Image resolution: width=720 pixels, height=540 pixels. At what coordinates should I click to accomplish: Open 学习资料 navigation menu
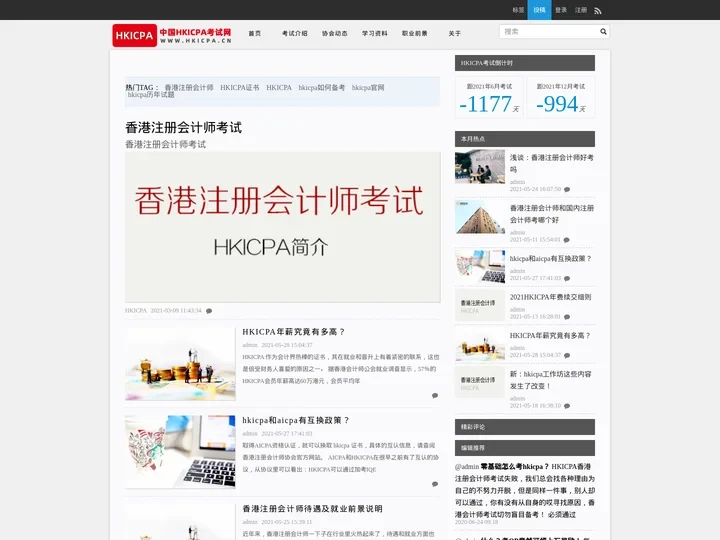coord(375,34)
